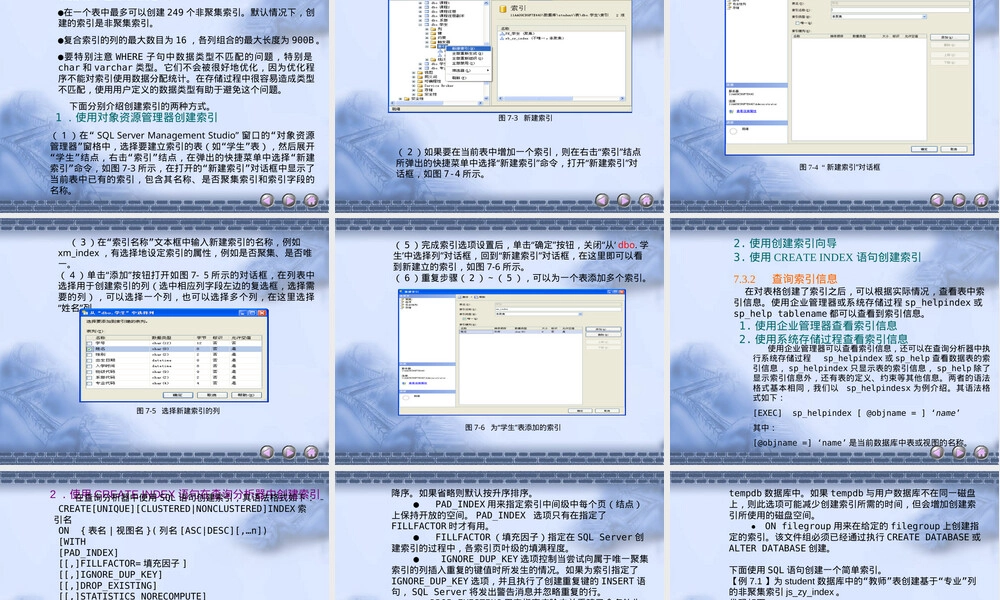1000x600 pixels.
Task: Click the red dbo. text in step 5
Action: [627, 245]
